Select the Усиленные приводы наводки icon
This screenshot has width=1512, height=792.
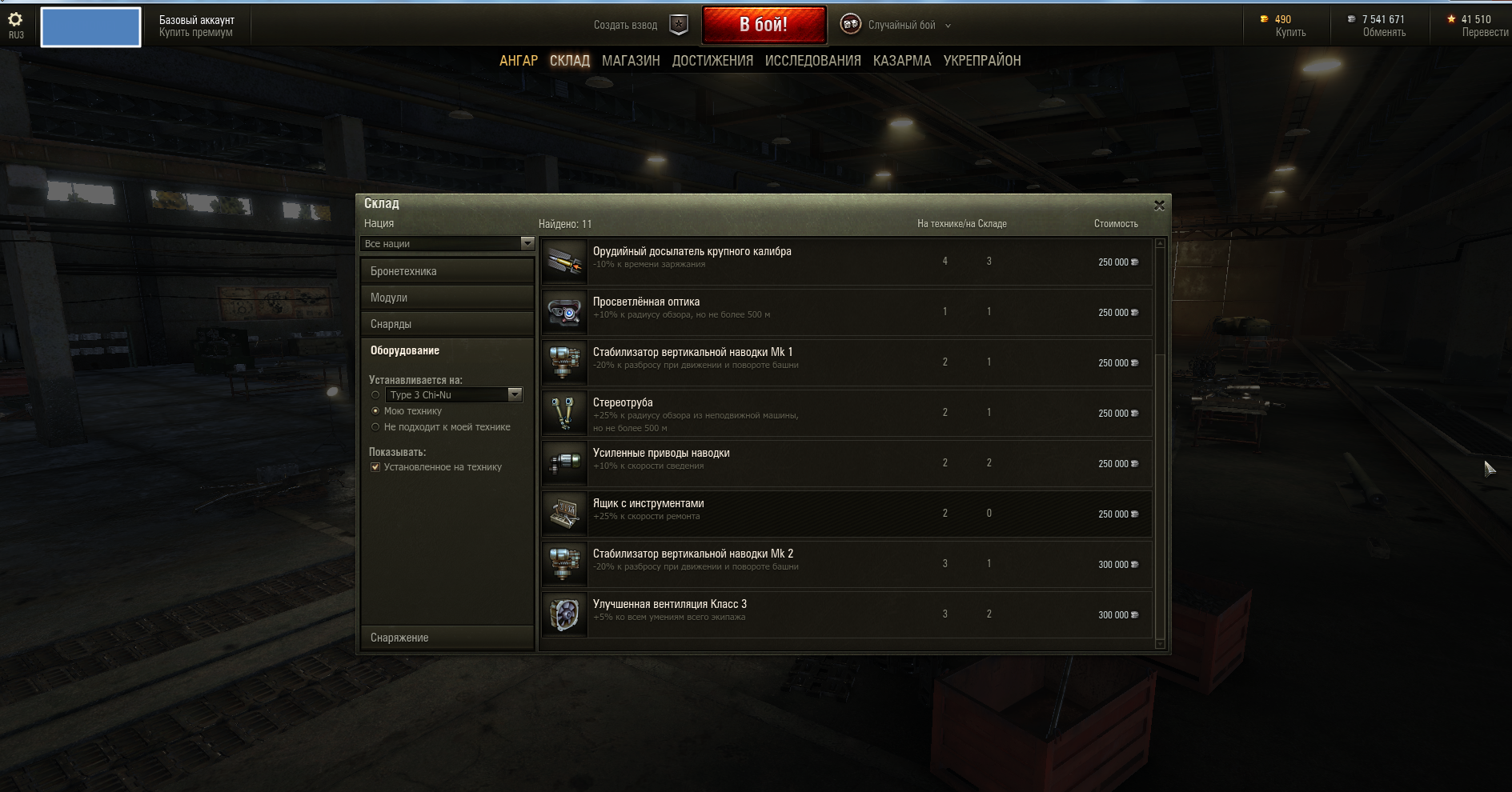pyautogui.click(x=565, y=463)
